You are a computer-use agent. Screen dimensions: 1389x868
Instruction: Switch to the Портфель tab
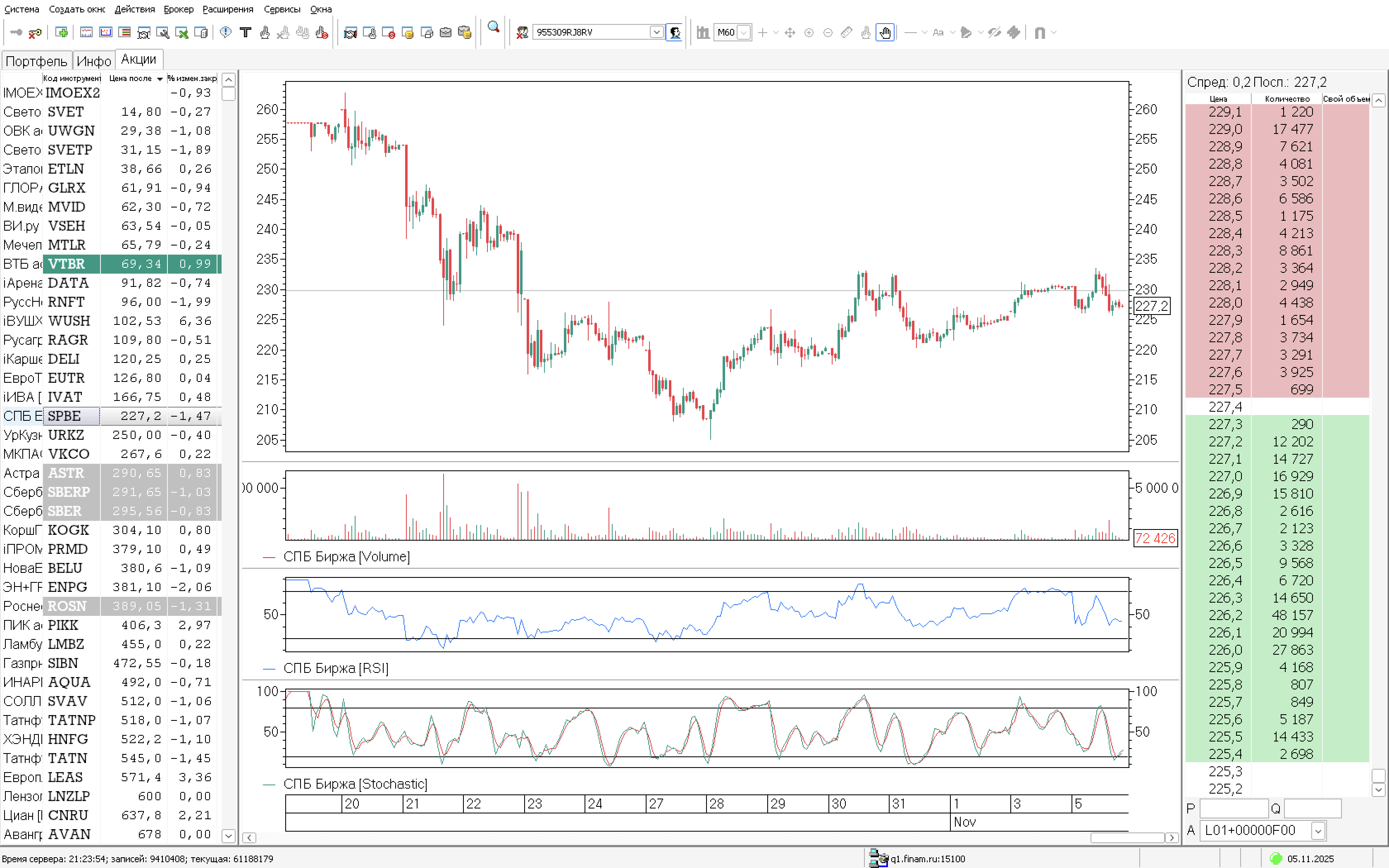coord(36,61)
